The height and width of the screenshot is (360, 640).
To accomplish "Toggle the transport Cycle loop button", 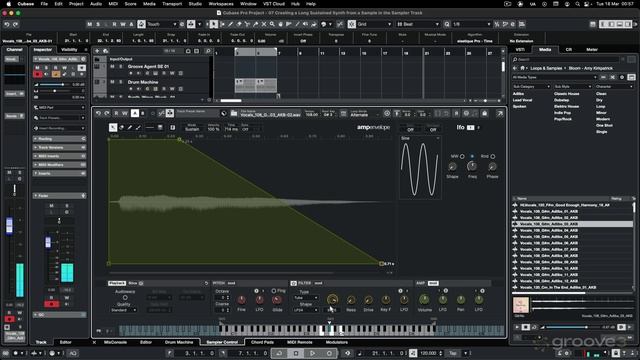I will (x=279, y=353).
